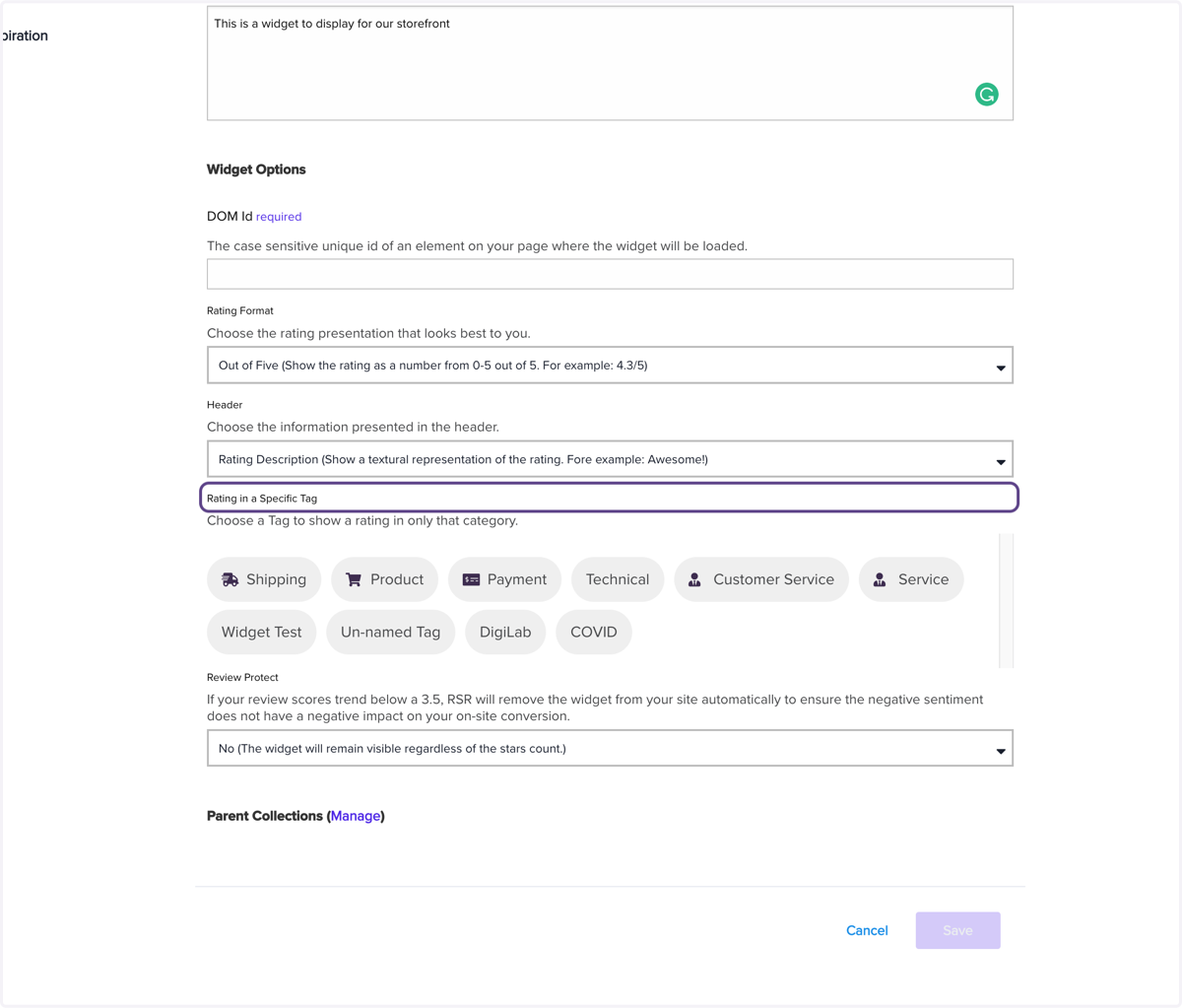1182x1008 pixels.
Task: Click the 'required' label next to DOM Id
Action: click(279, 217)
